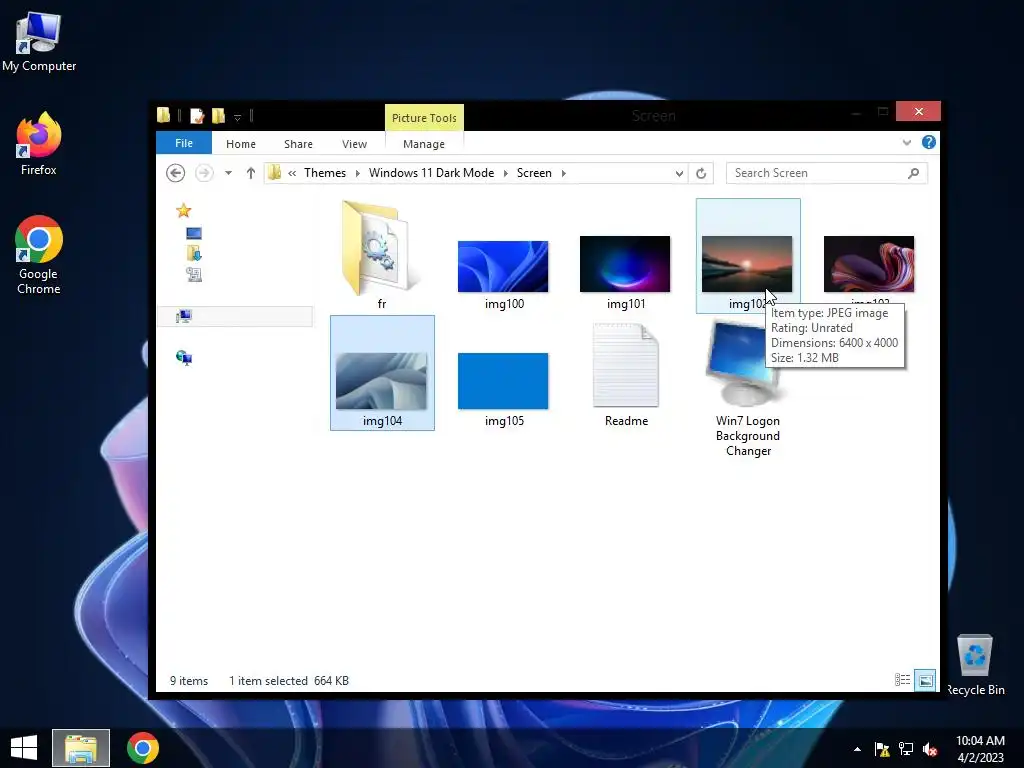The image size is (1024, 768).
Task: Select the computer item in navigation pane
Action: pyautogui.click(x=235, y=317)
